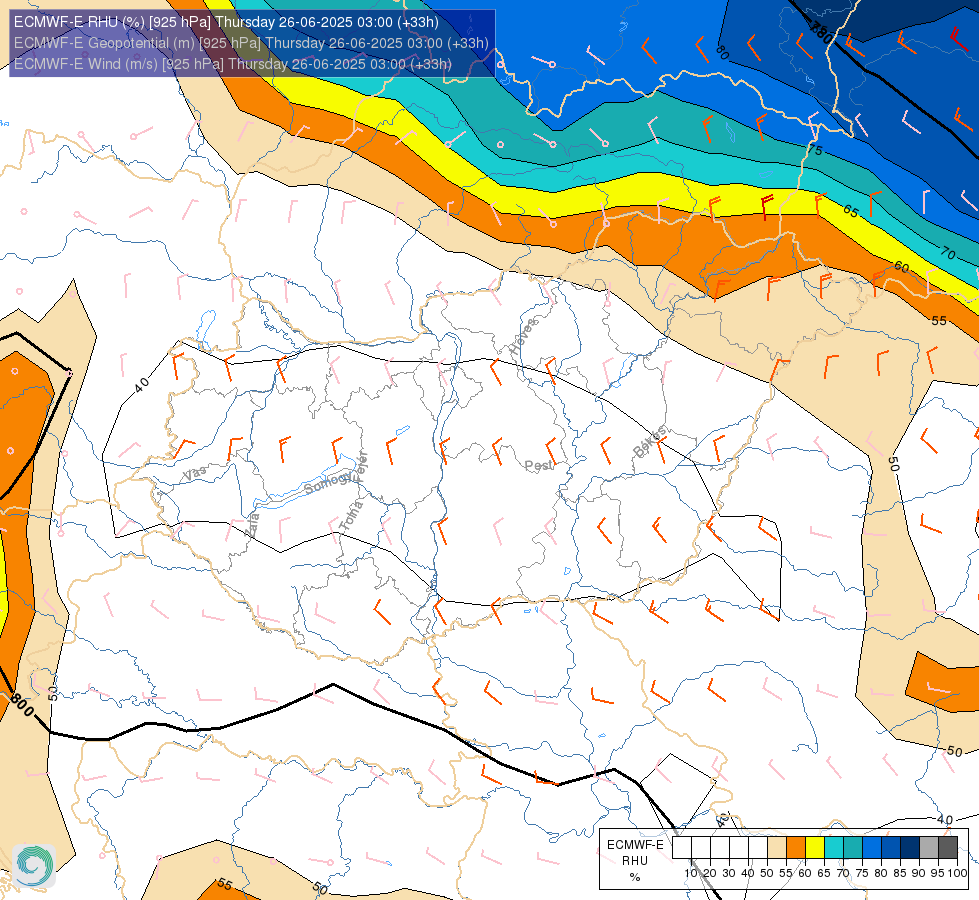Pick the medium blue 80–85 legend swatch

click(x=891, y=847)
